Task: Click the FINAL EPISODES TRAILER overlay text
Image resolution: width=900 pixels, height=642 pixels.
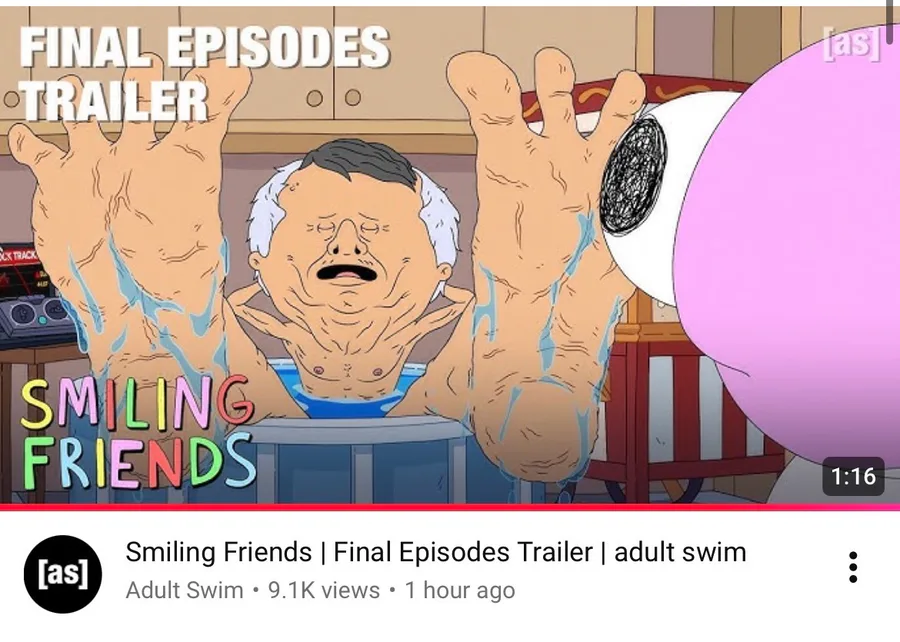Action: (x=204, y=73)
